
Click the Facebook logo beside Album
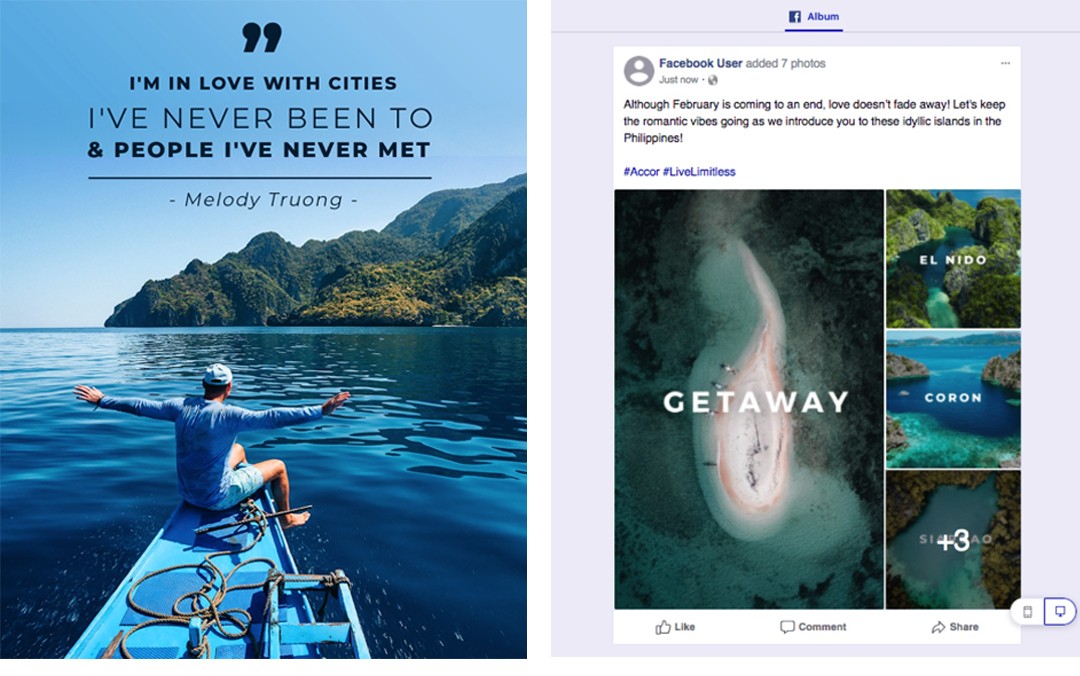click(795, 17)
